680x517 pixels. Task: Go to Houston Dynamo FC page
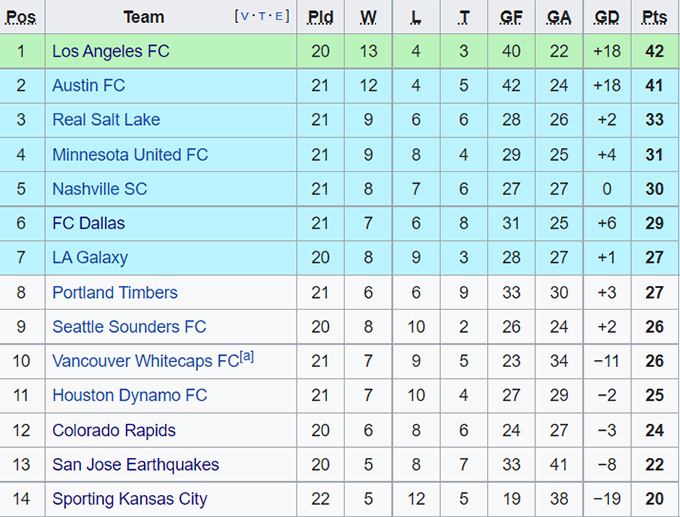pos(130,396)
